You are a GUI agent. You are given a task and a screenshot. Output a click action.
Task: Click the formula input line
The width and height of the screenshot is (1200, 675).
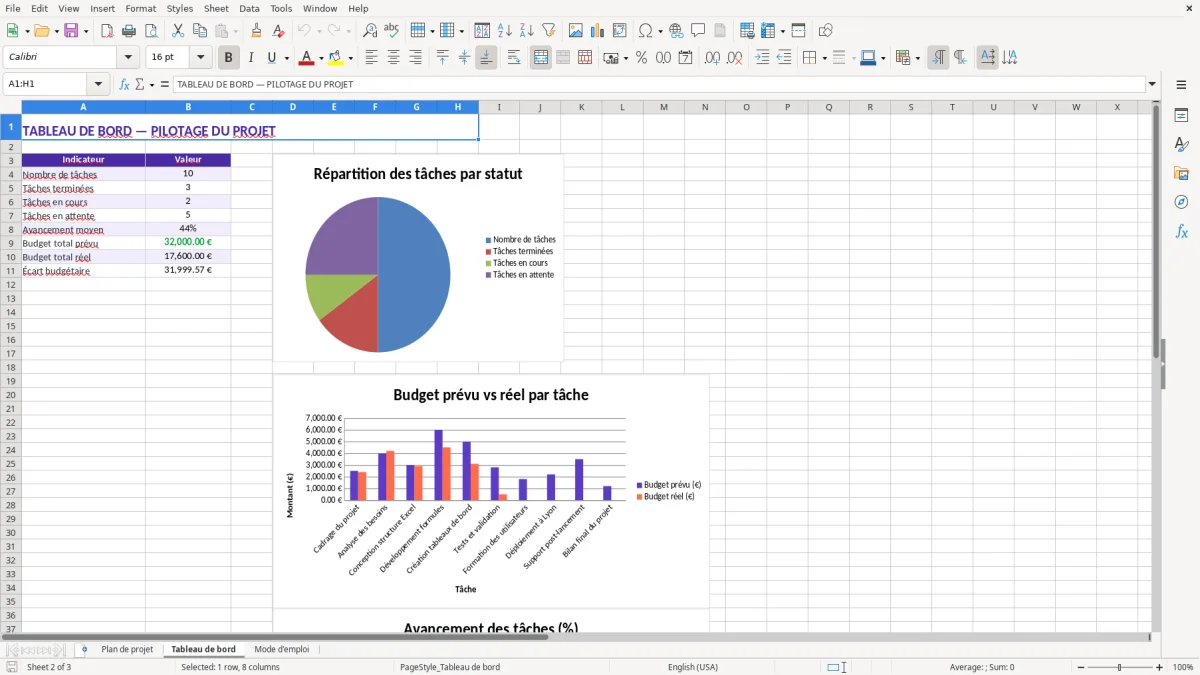point(659,85)
